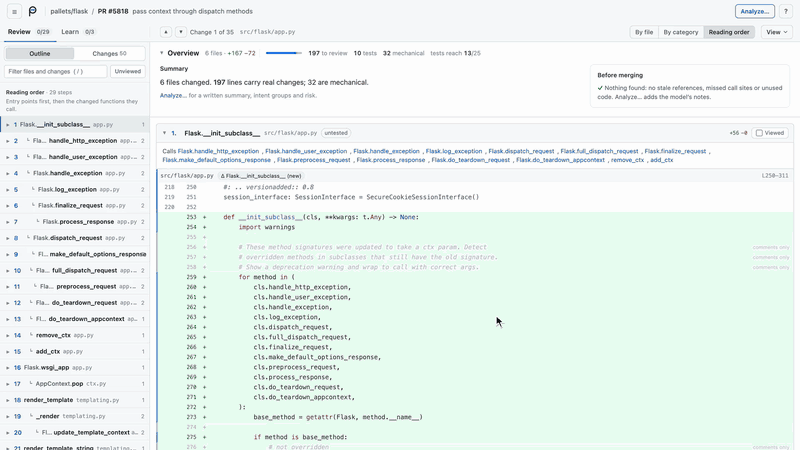This screenshot has height=450, width=800.
Task: Expand outline step 5 Flask.log_exception
Action: 8,189
